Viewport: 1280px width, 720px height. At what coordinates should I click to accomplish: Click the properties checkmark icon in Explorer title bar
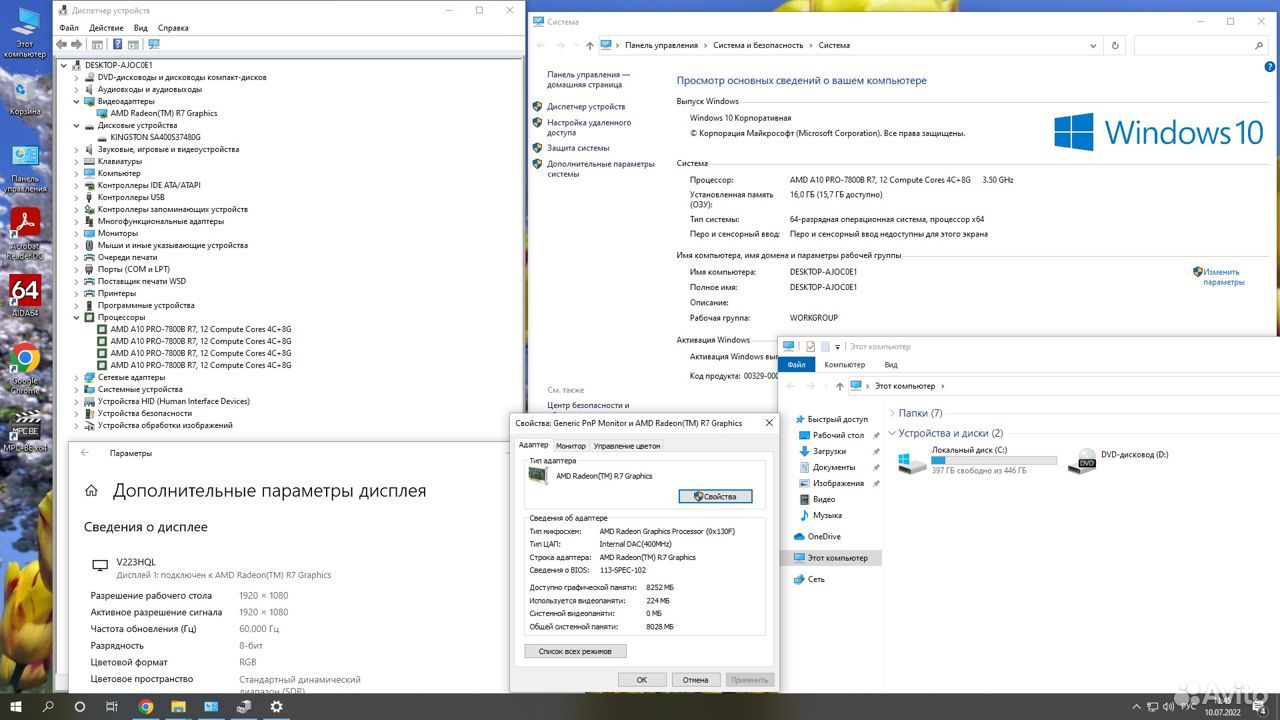(810, 346)
